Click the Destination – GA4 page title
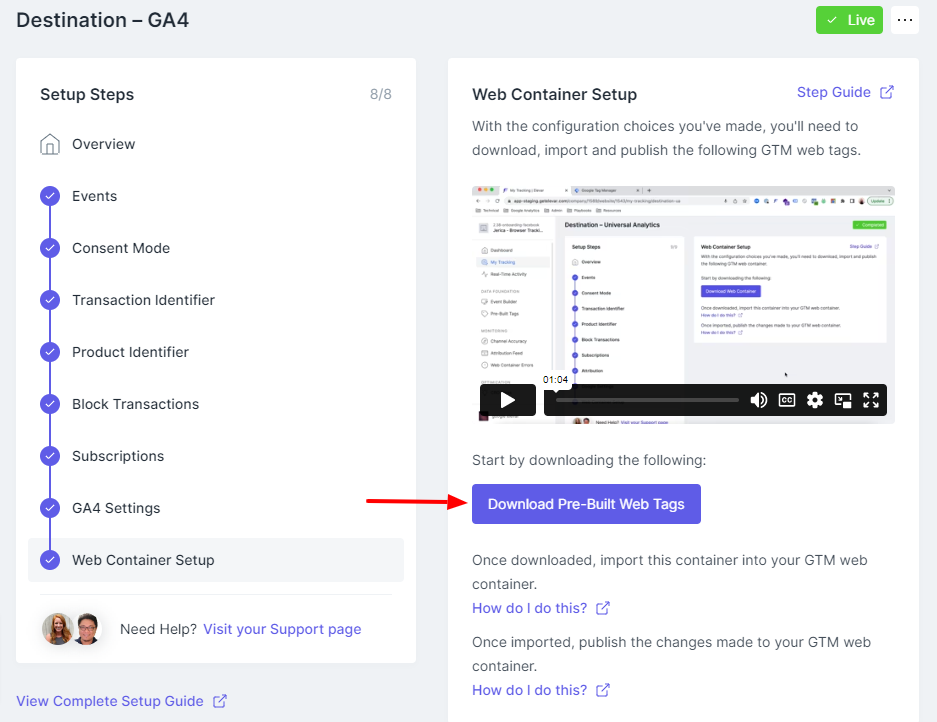Viewport: 937px width, 722px height. point(102,20)
